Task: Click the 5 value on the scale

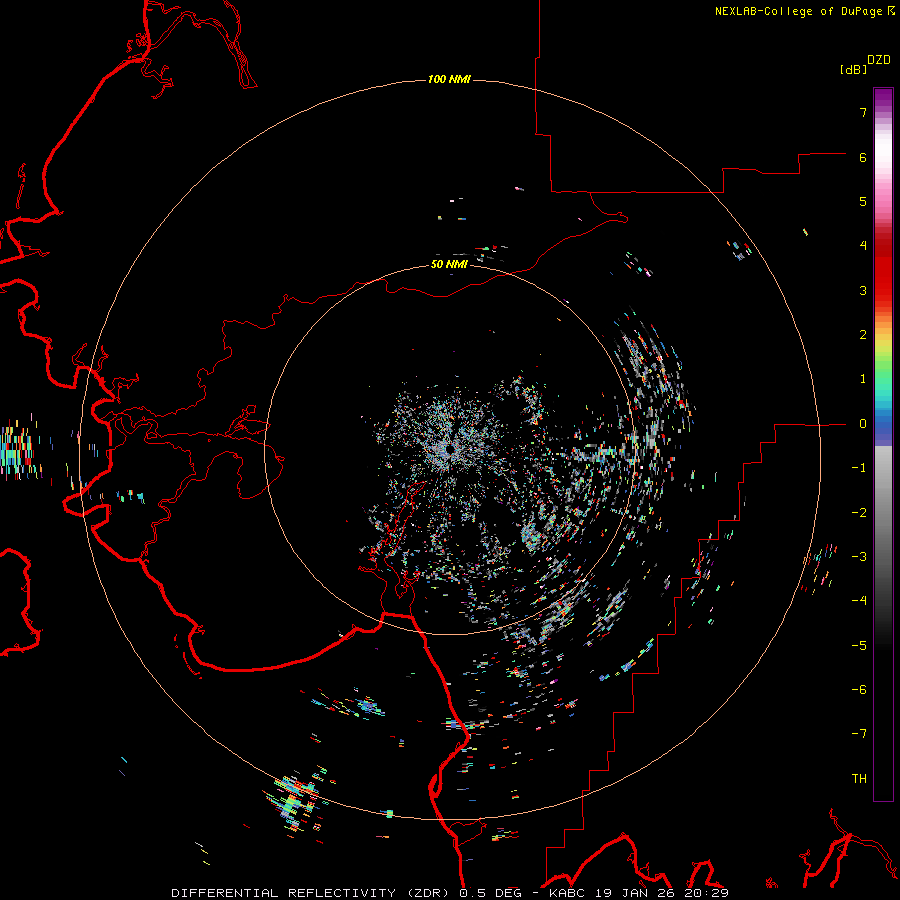Action: click(863, 201)
